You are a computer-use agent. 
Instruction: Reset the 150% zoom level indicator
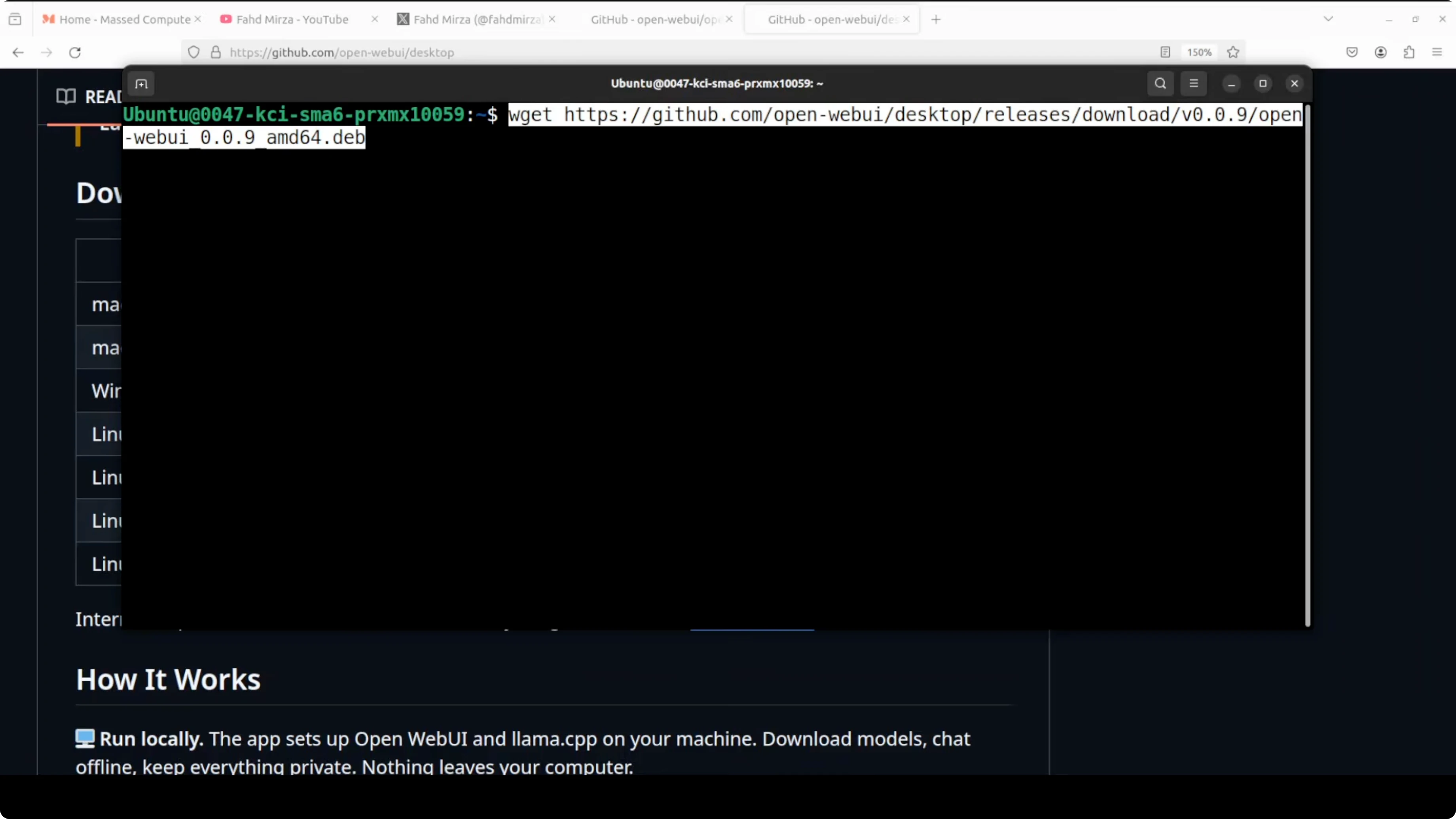coord(1199,53)
